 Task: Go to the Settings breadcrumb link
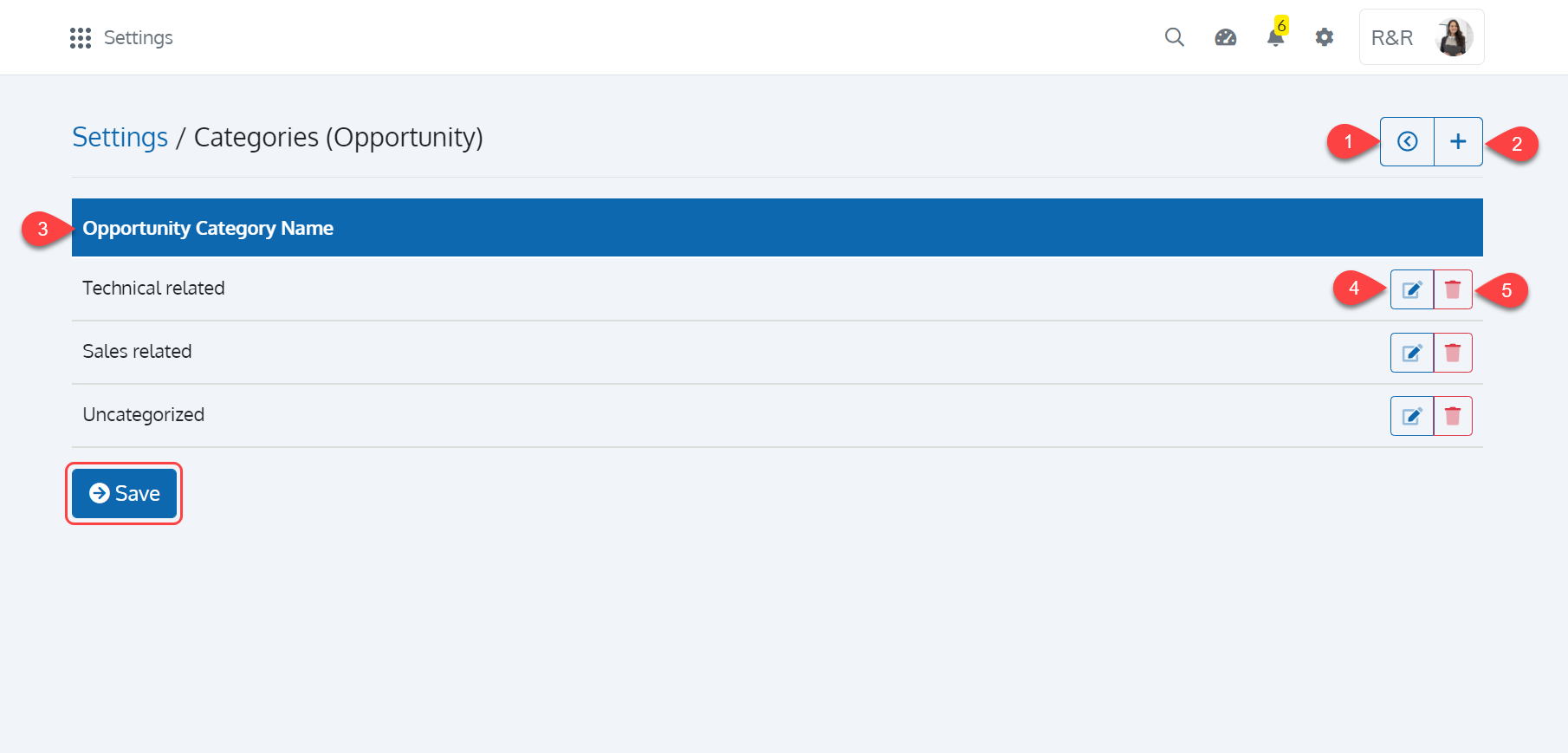coord(120,137)
